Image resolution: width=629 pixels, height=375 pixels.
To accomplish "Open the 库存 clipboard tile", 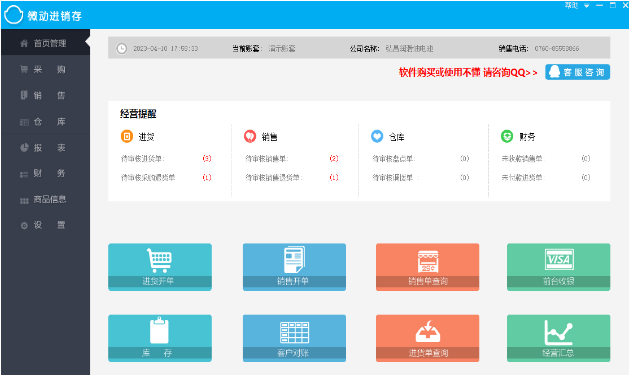I will (x=160, y=338).
